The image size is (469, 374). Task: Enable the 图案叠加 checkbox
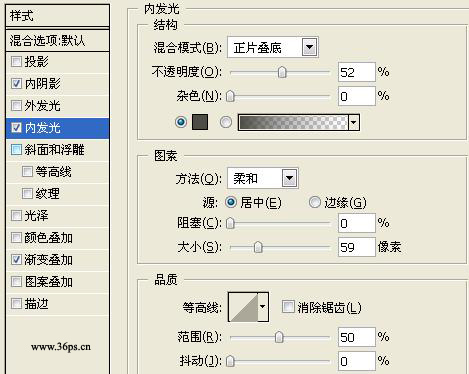point(16,282)
